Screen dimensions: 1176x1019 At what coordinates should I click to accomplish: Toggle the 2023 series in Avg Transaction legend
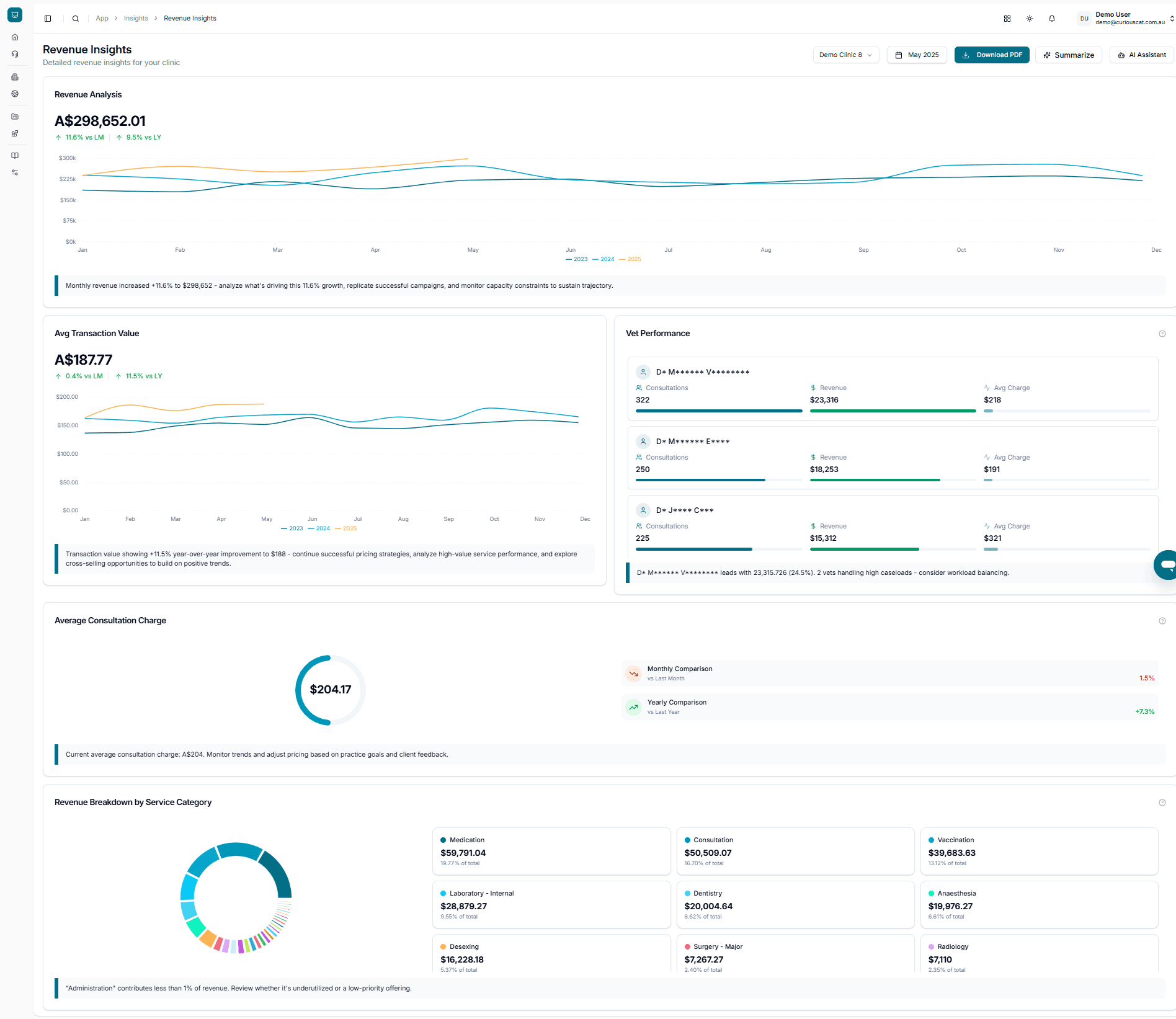[292, 528]
